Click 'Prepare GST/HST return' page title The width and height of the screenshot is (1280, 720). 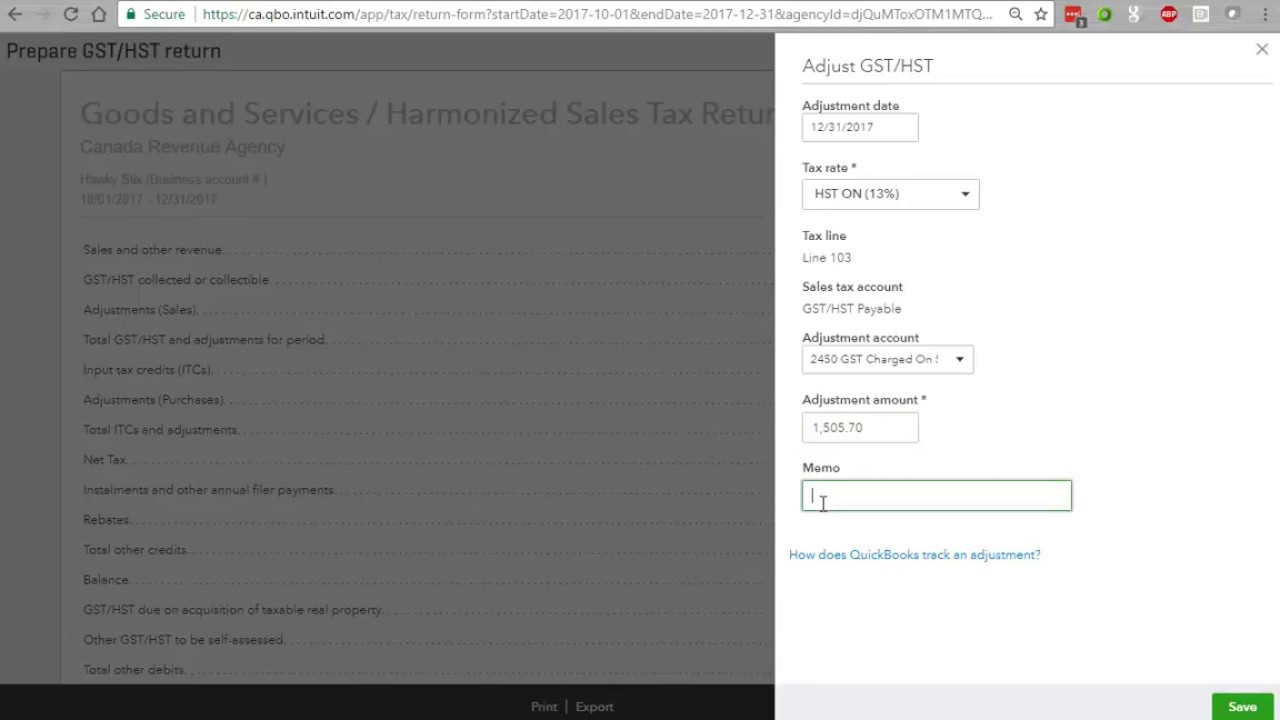113,51
